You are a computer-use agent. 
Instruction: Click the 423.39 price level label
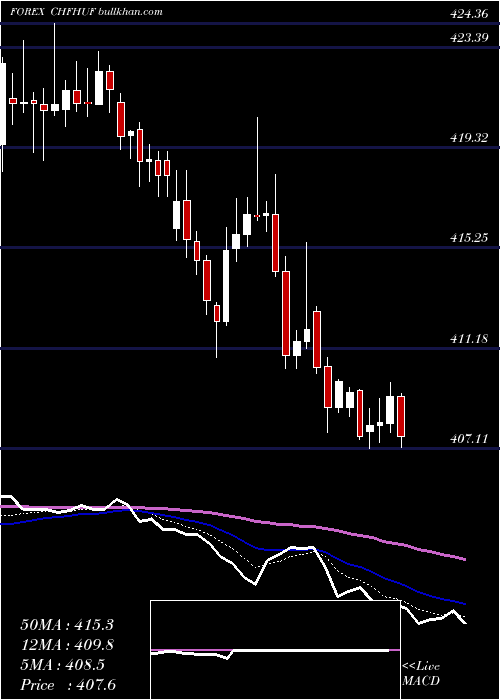469,38
